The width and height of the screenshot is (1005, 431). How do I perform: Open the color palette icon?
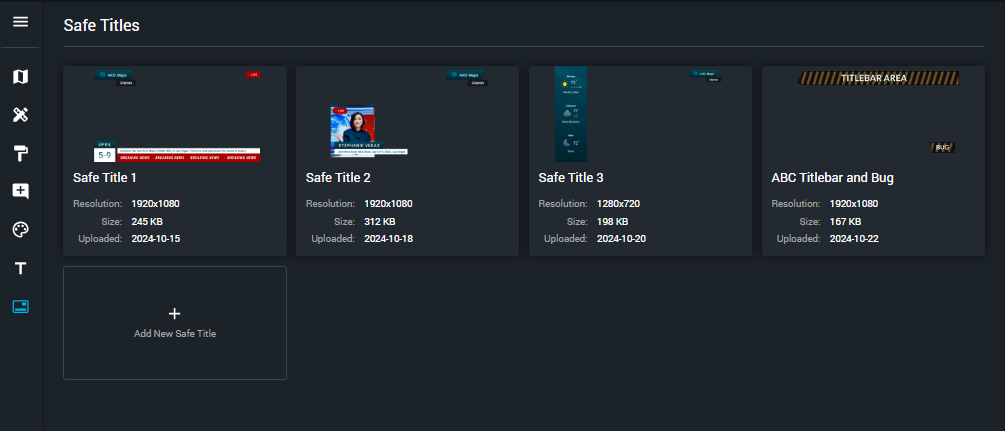[x=20, y=229]
